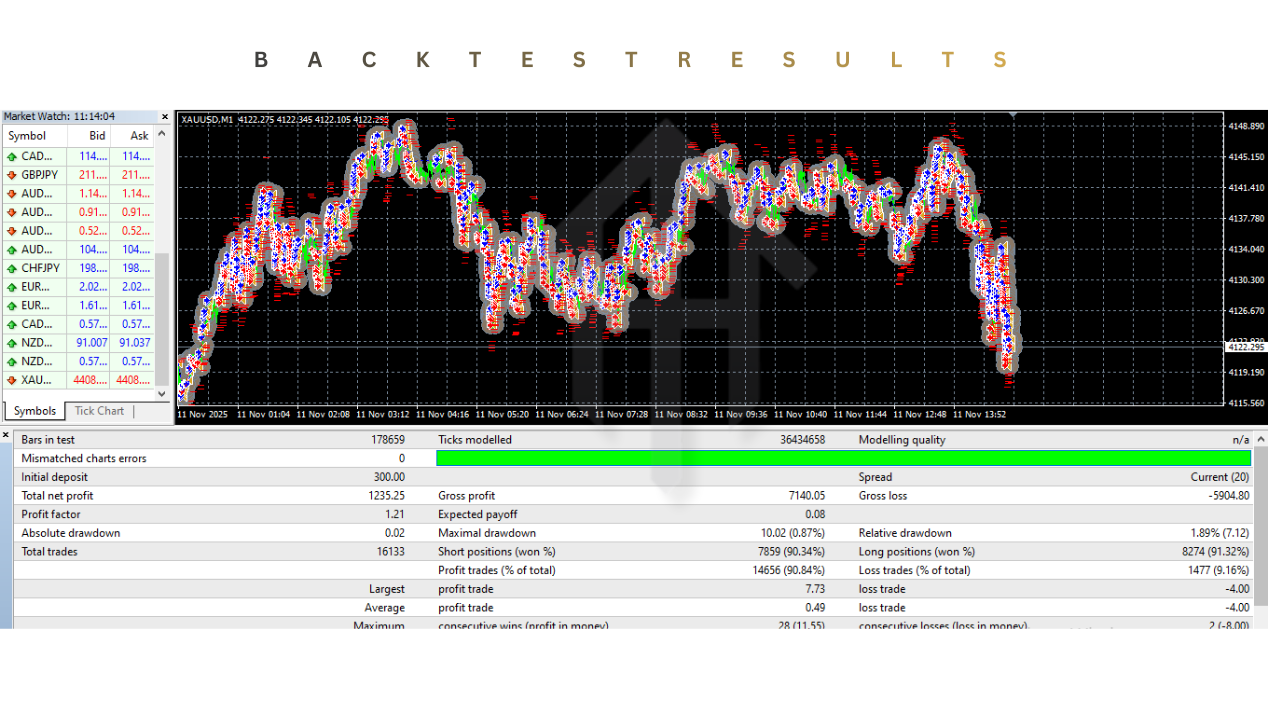The width and height of the screenshot is (1280, 720).
Task: Click the green trend arrow next to EUR
Action: point(12,287)
